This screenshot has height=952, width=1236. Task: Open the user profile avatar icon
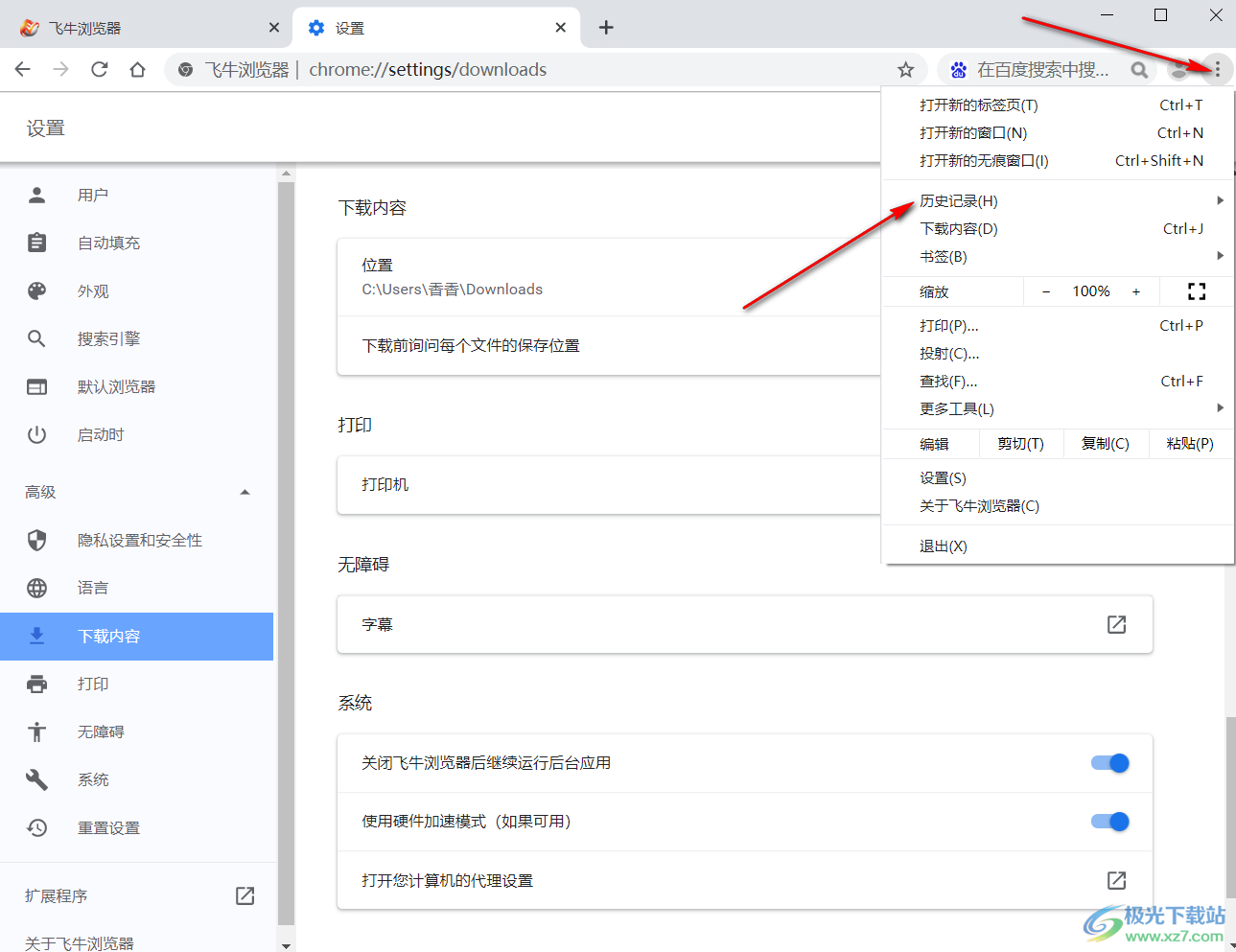pos(1179,69)
